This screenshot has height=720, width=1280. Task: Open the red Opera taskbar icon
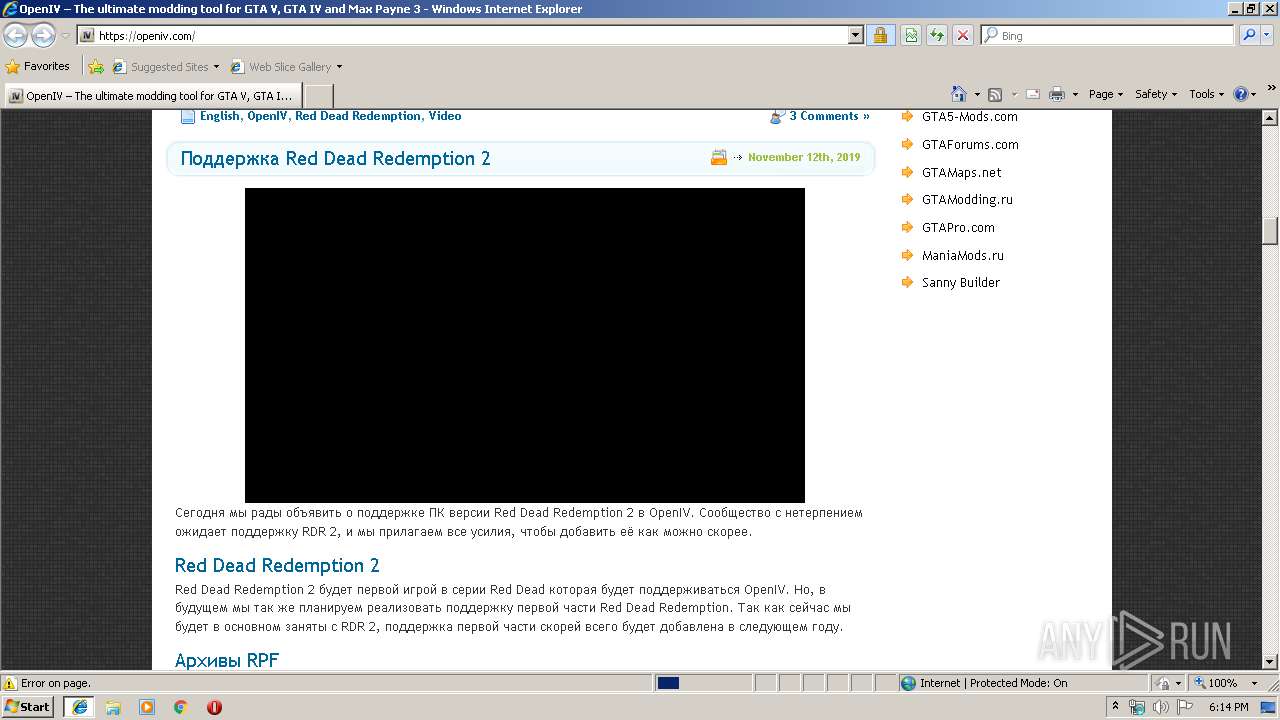tap(214, 707)
